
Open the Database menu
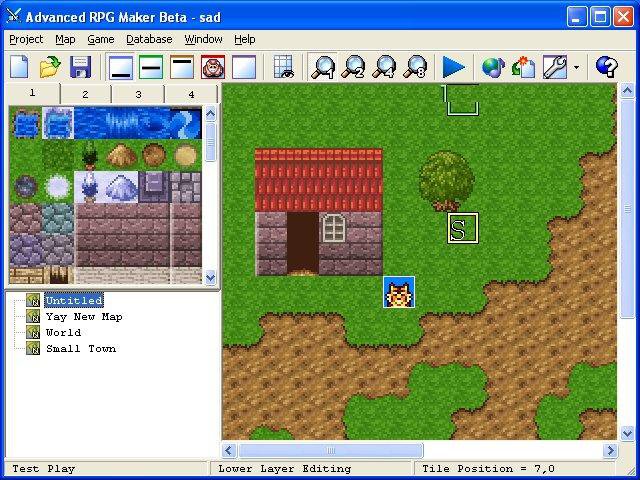click(149, 39)
